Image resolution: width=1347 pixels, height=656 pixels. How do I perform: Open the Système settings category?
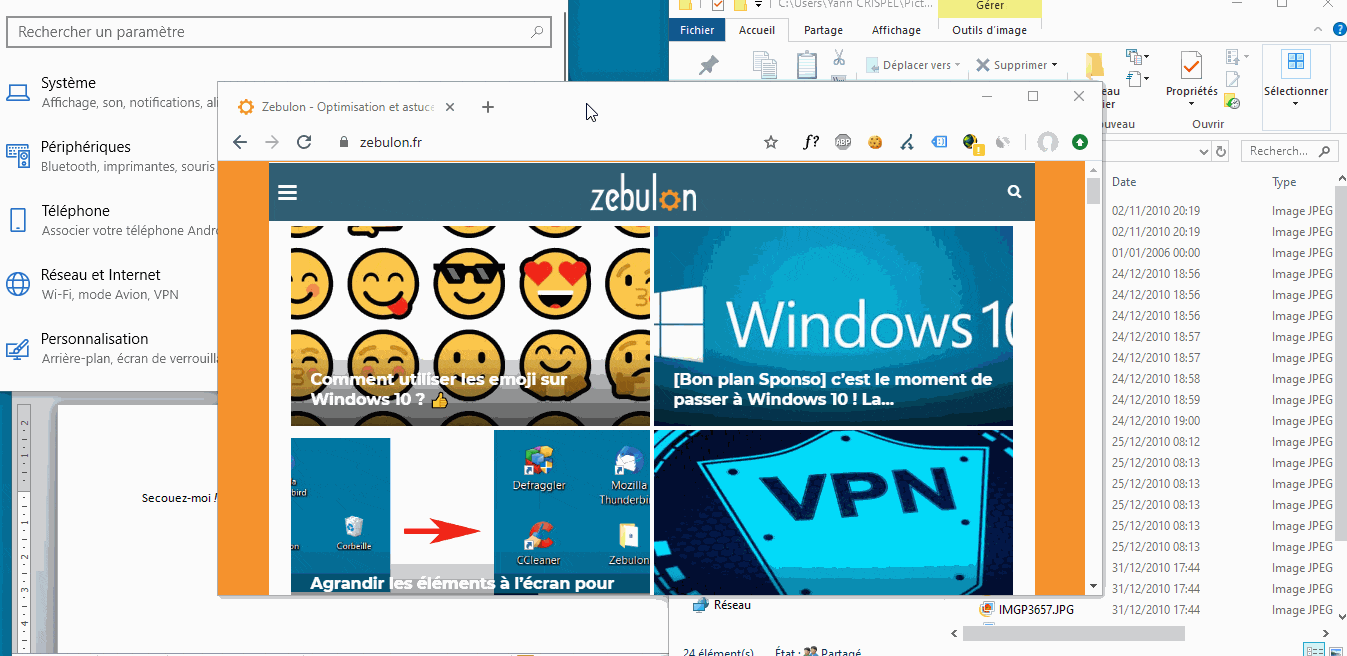tap(110, 92)
